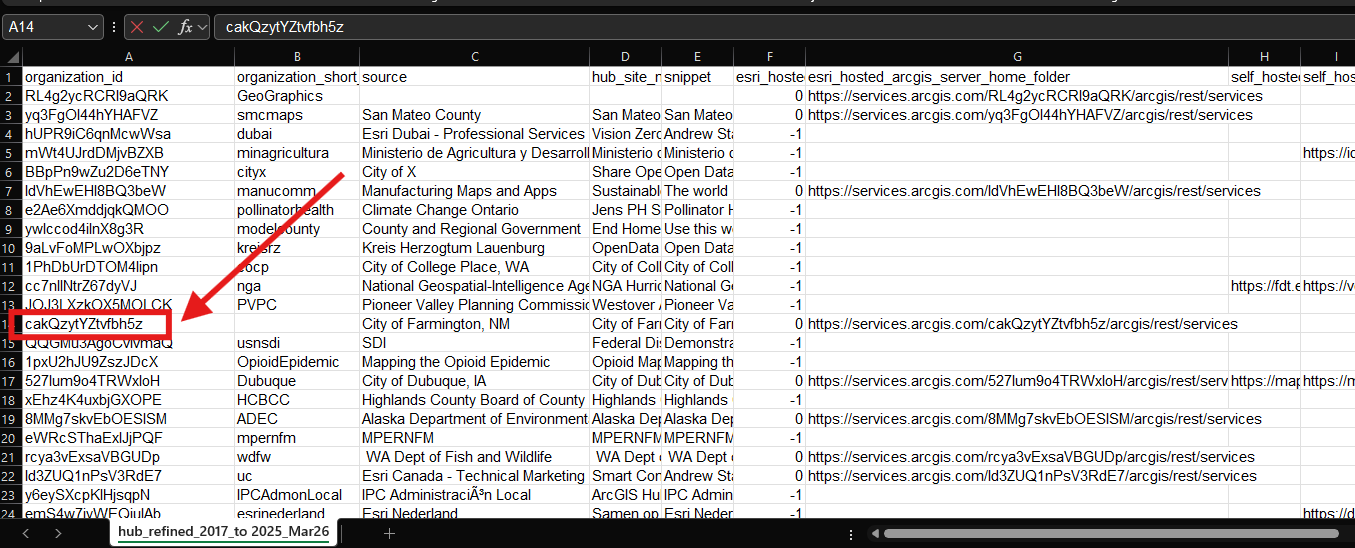Viewport: 1355px width, 548px height.
Task: Select City of College Place, WA cell
Action: 474,267
